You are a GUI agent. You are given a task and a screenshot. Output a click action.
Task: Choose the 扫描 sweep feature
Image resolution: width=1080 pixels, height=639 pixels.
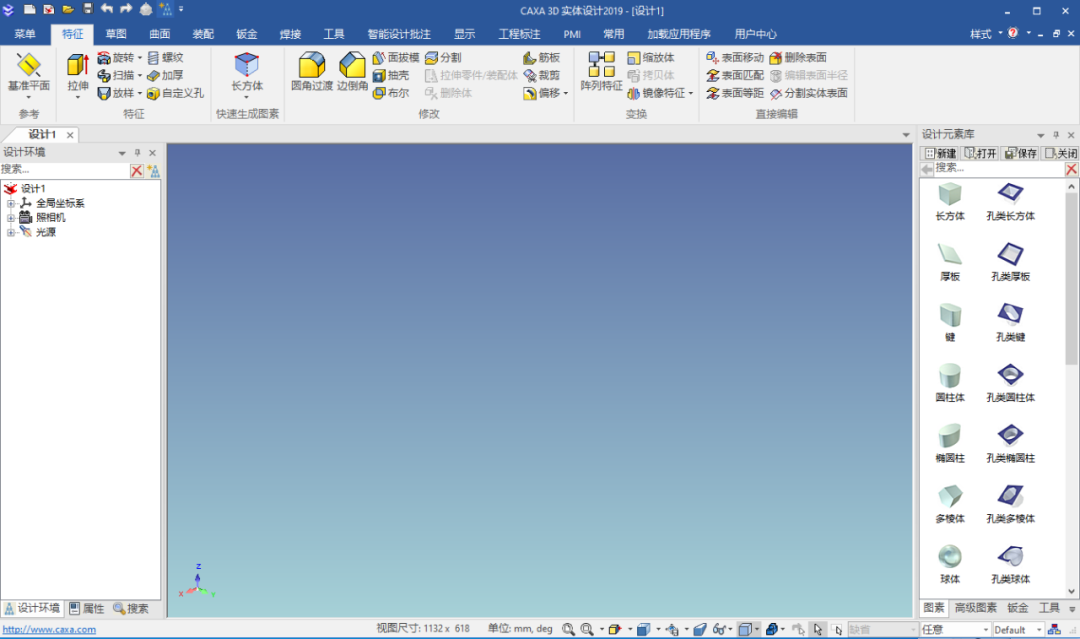click(x=116, y=75)
